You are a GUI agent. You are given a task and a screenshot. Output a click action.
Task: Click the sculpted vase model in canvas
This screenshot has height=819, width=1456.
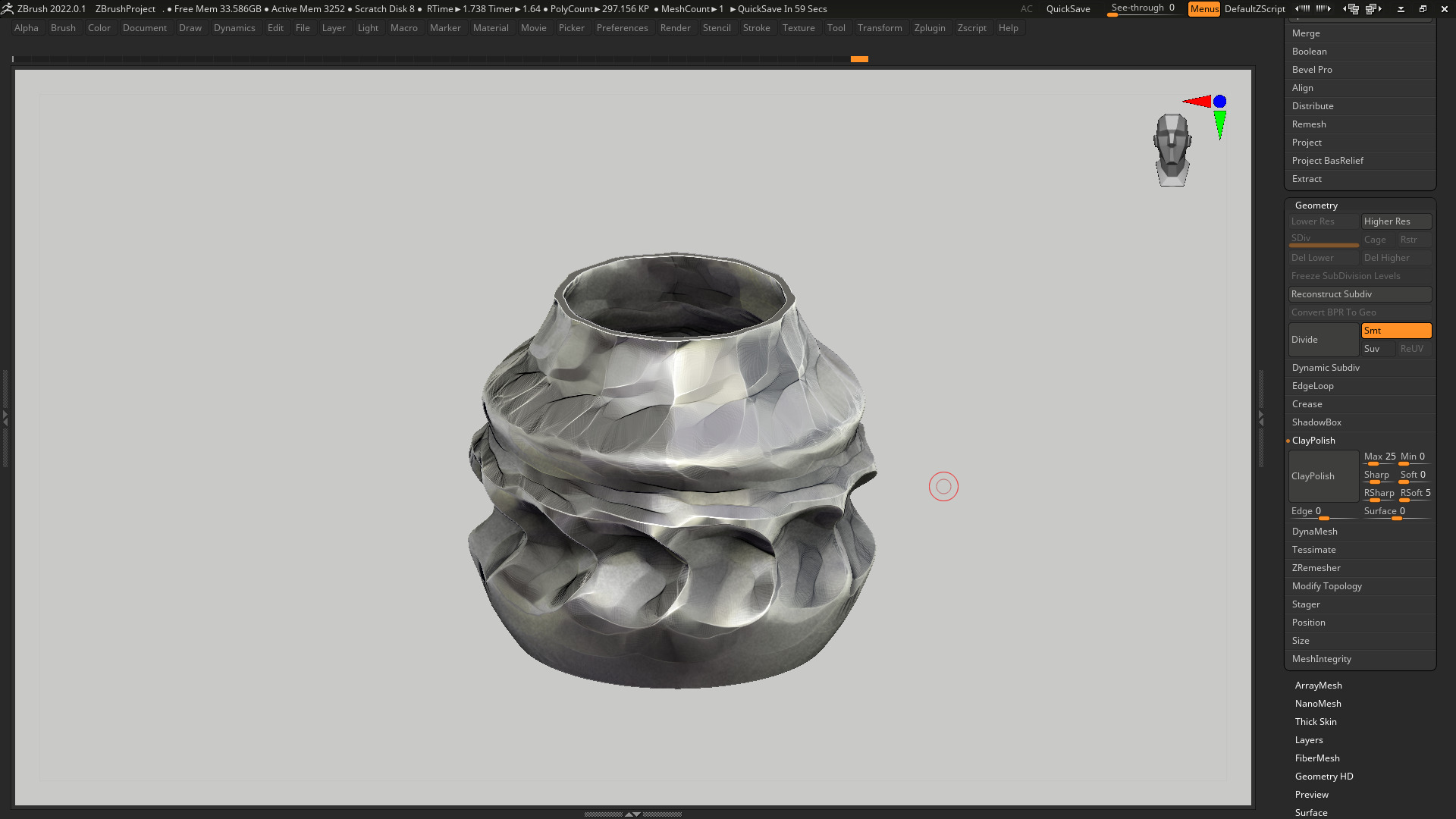point(672,470)
